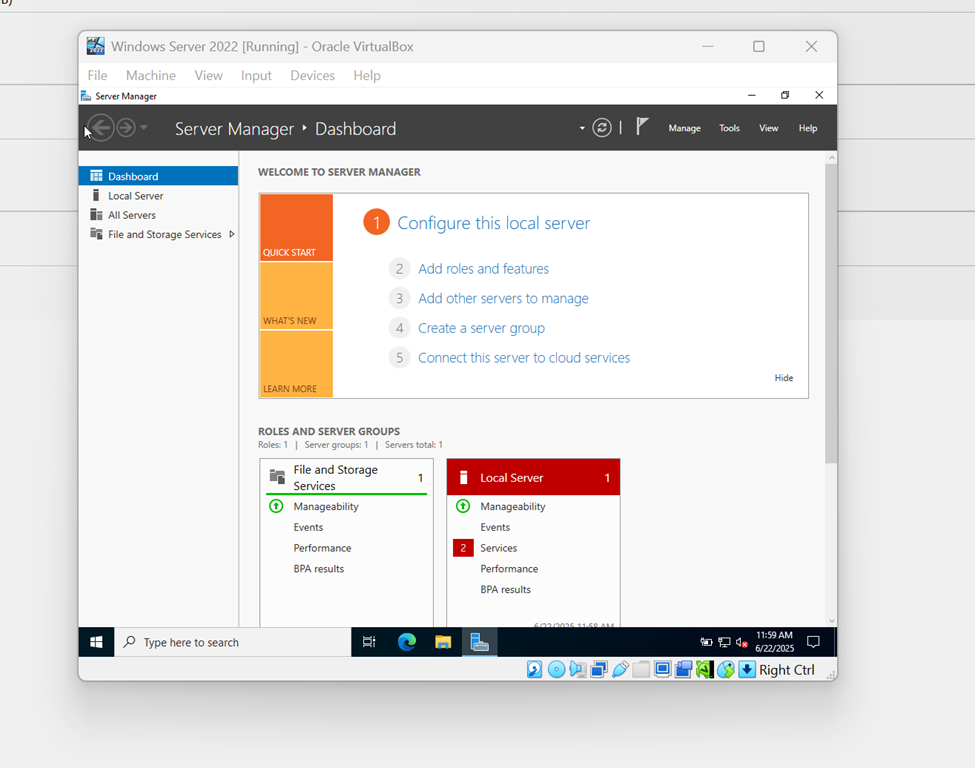Open Performance under the Local Server tile
Viewport: 975px width, 768px height.
(509, 568)
